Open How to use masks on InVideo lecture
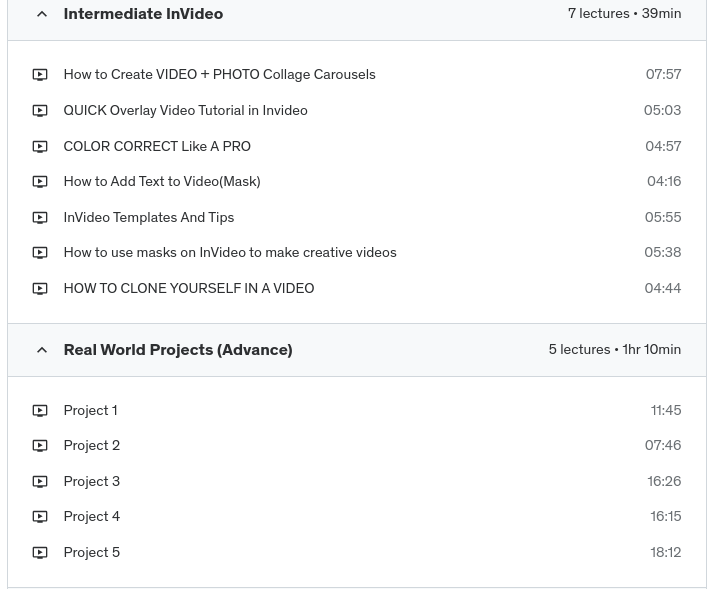The height and width of the screenshot is (589, 716). (x=229, y=253)
